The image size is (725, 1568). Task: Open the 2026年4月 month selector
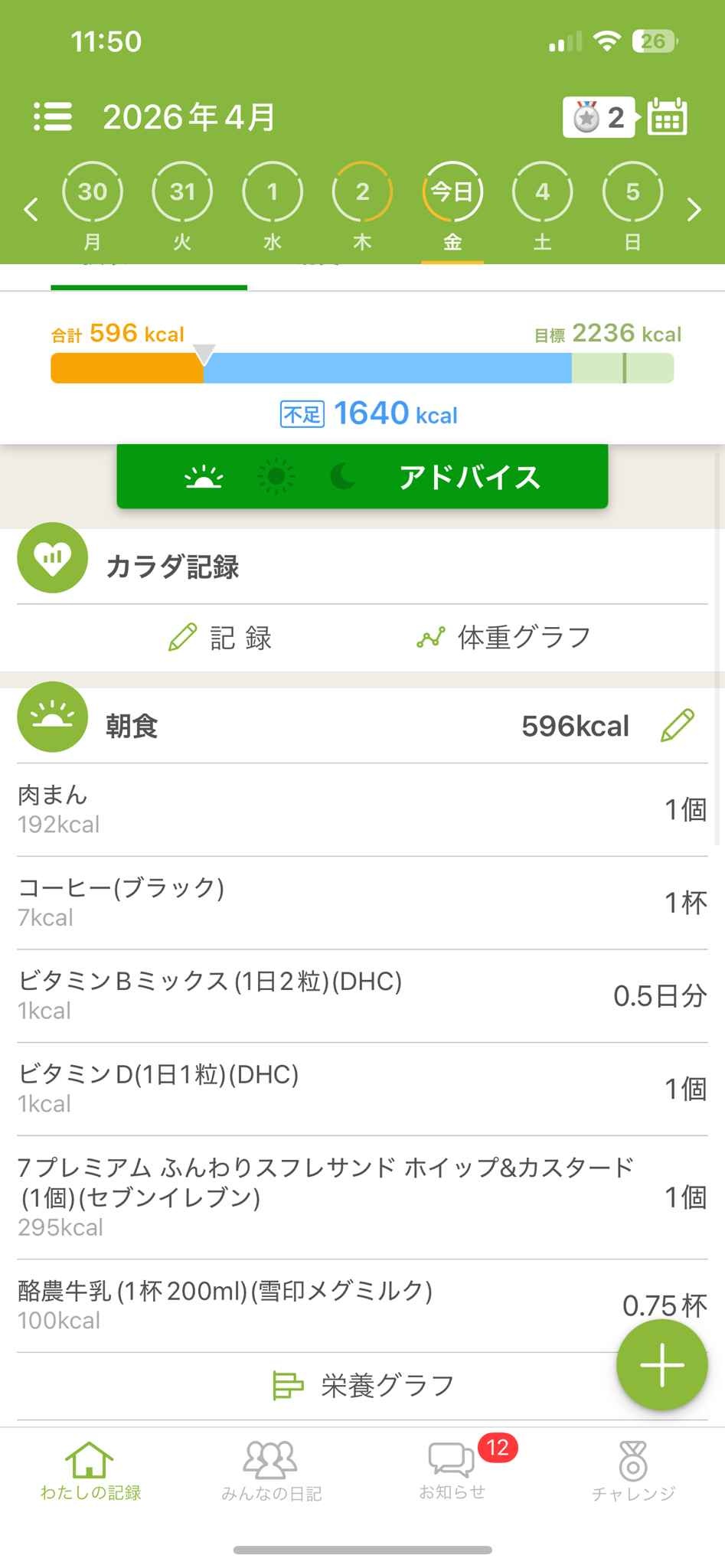click(189, 117)
